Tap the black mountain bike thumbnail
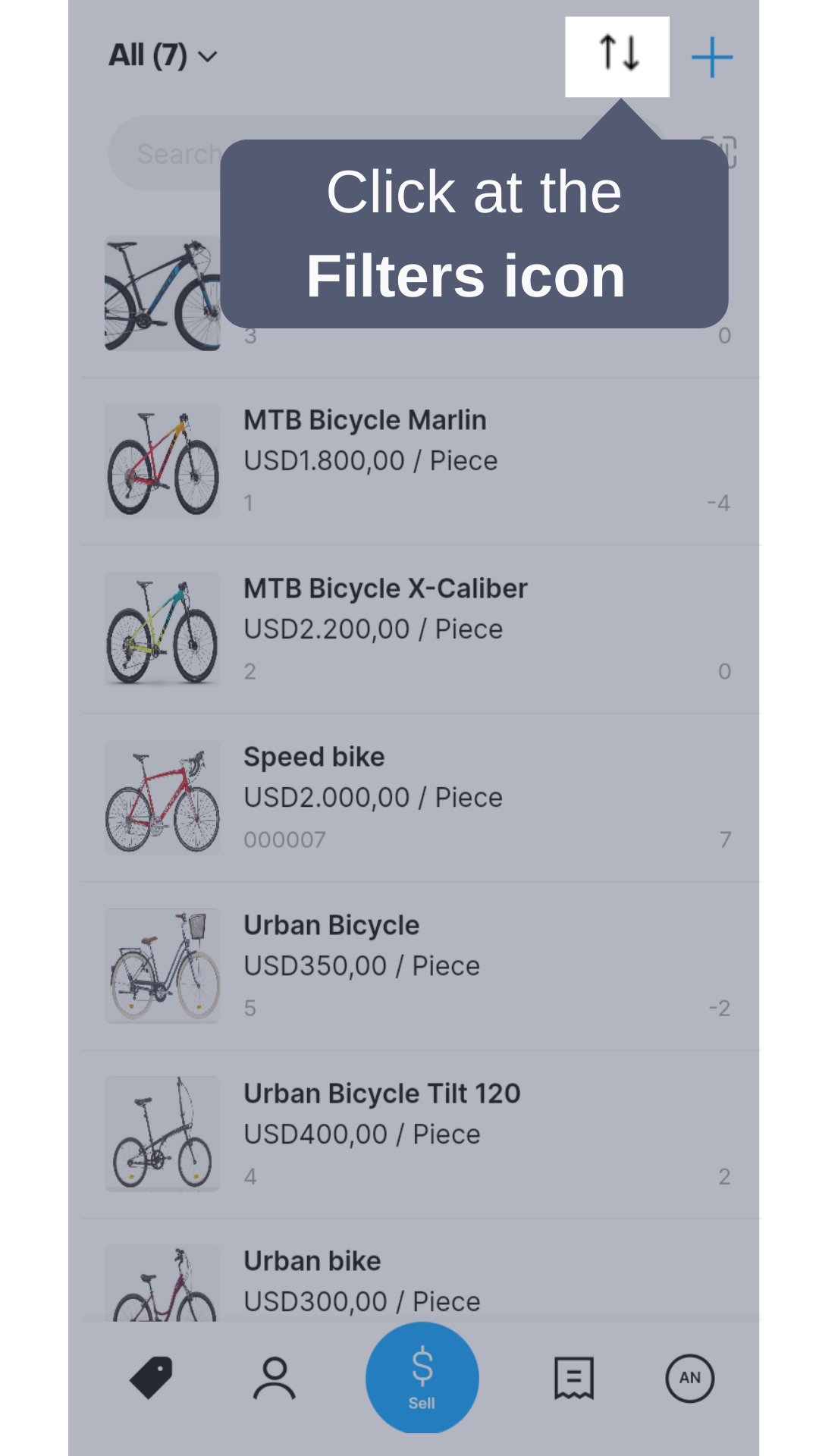819x1456 pixels. (x=162, y=293)
